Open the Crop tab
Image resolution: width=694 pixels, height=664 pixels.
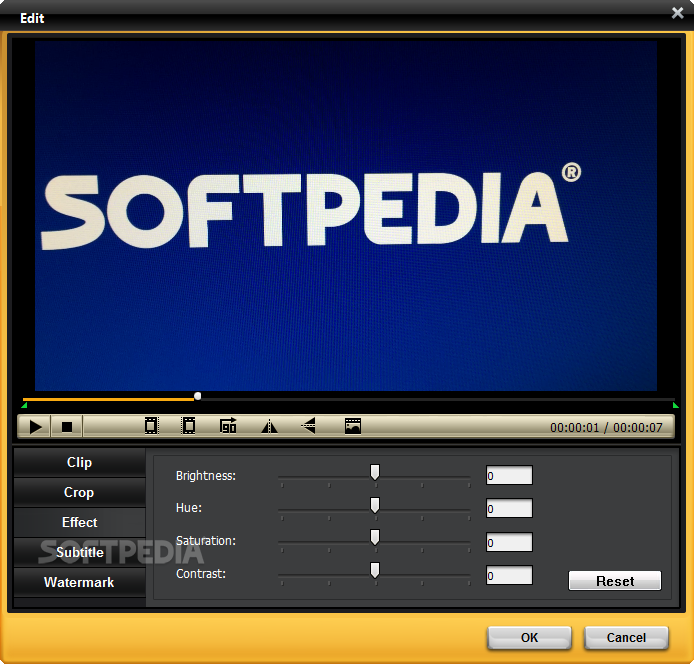pyautogui.click(x=80, y=493)
